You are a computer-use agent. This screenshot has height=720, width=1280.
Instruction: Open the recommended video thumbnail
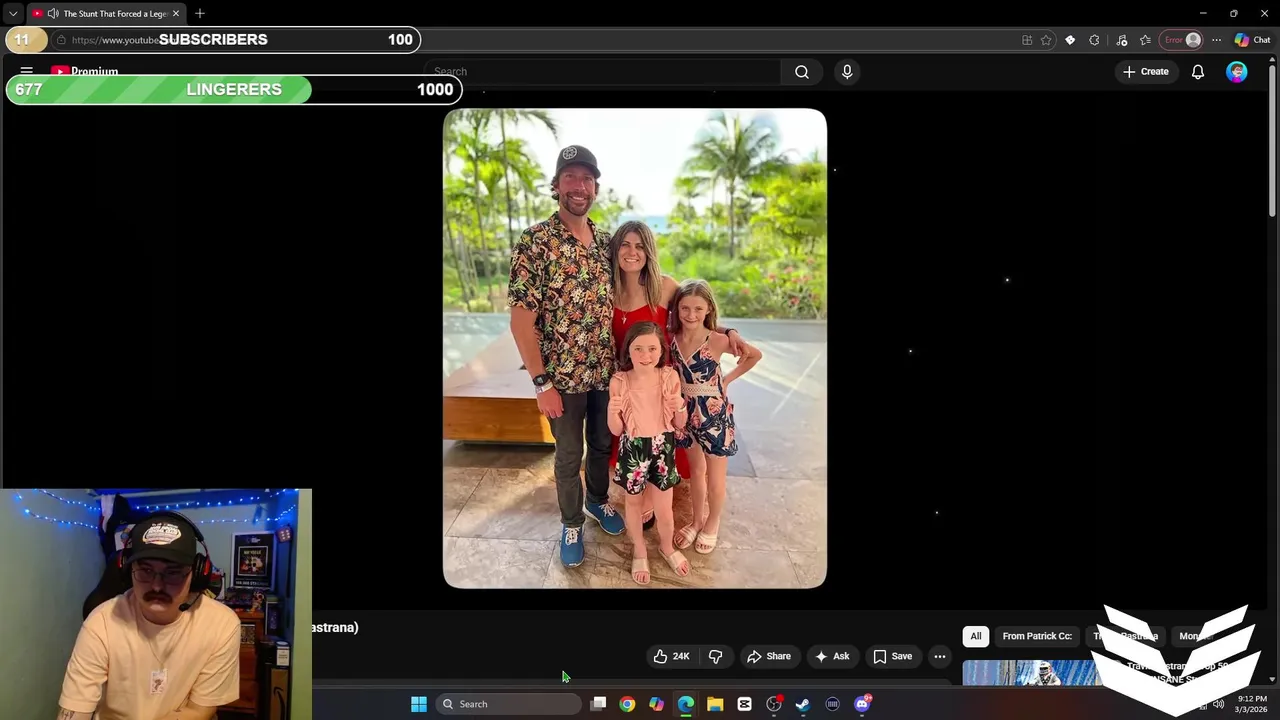click(x=1030, y=673)
